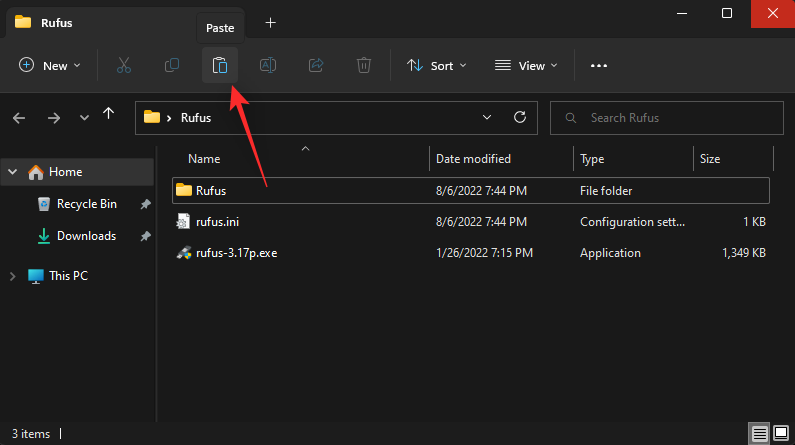Go back with the left arrow
795x445 pixels.
click(19, 118)
